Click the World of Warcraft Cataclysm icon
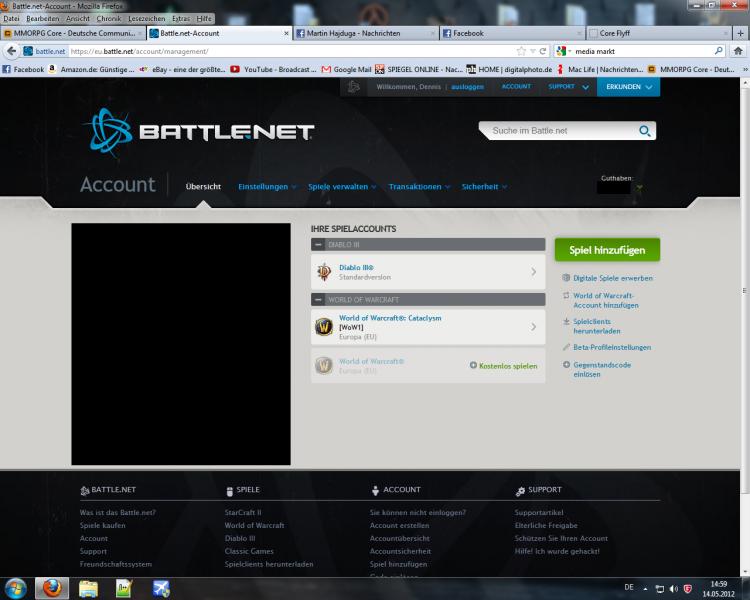 point(324,327)
